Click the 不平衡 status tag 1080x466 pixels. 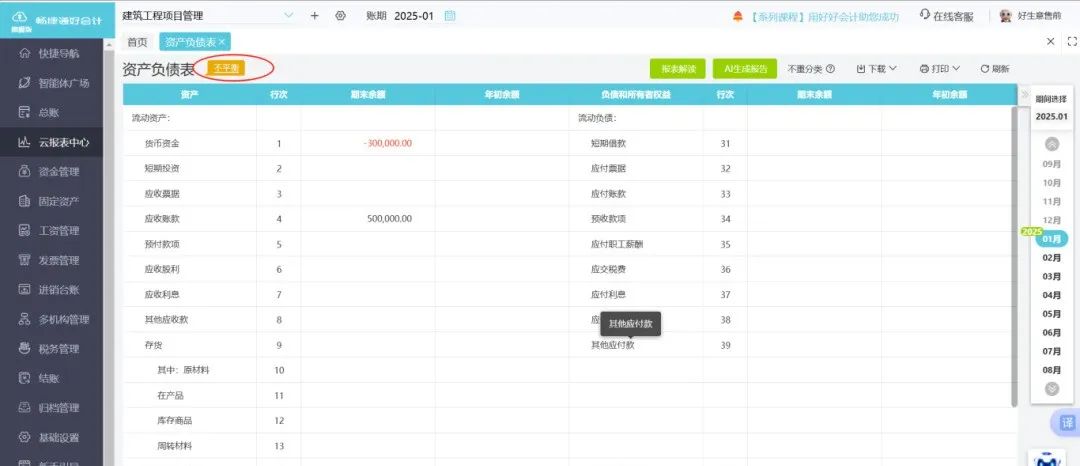pyautogui.click(x=227, y=68)
